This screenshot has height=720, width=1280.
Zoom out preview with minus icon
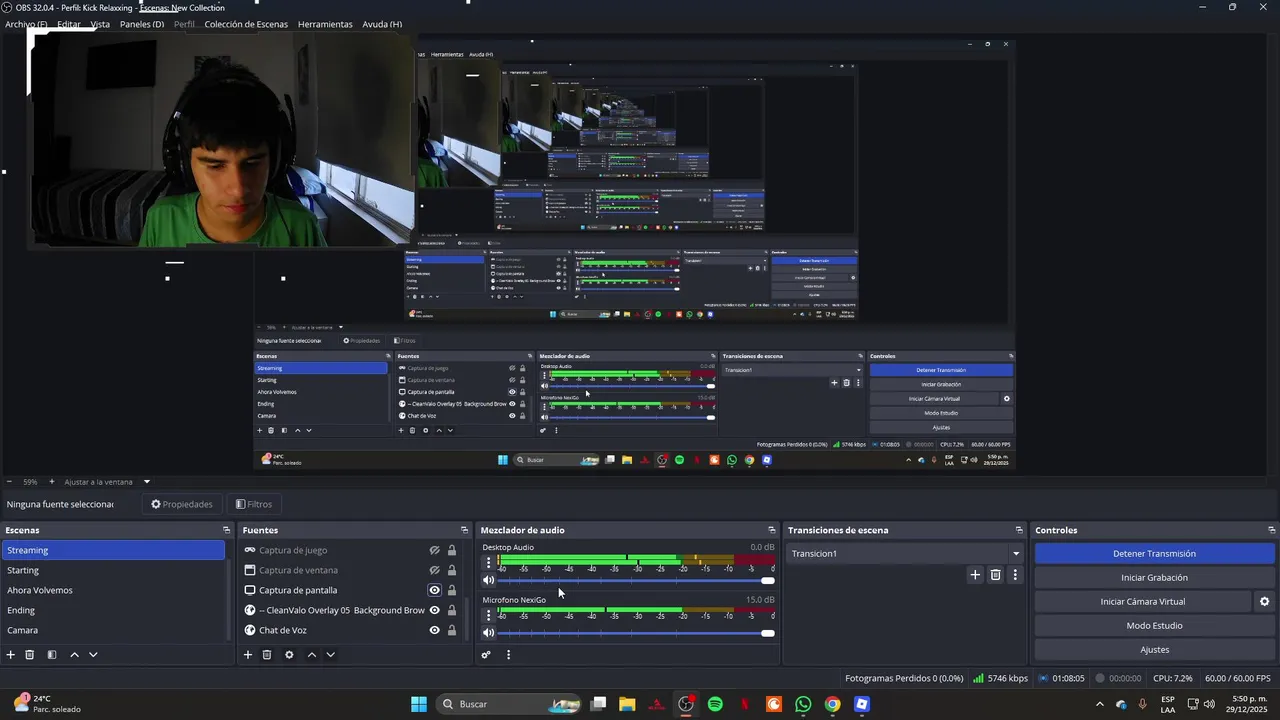[9, 482]
